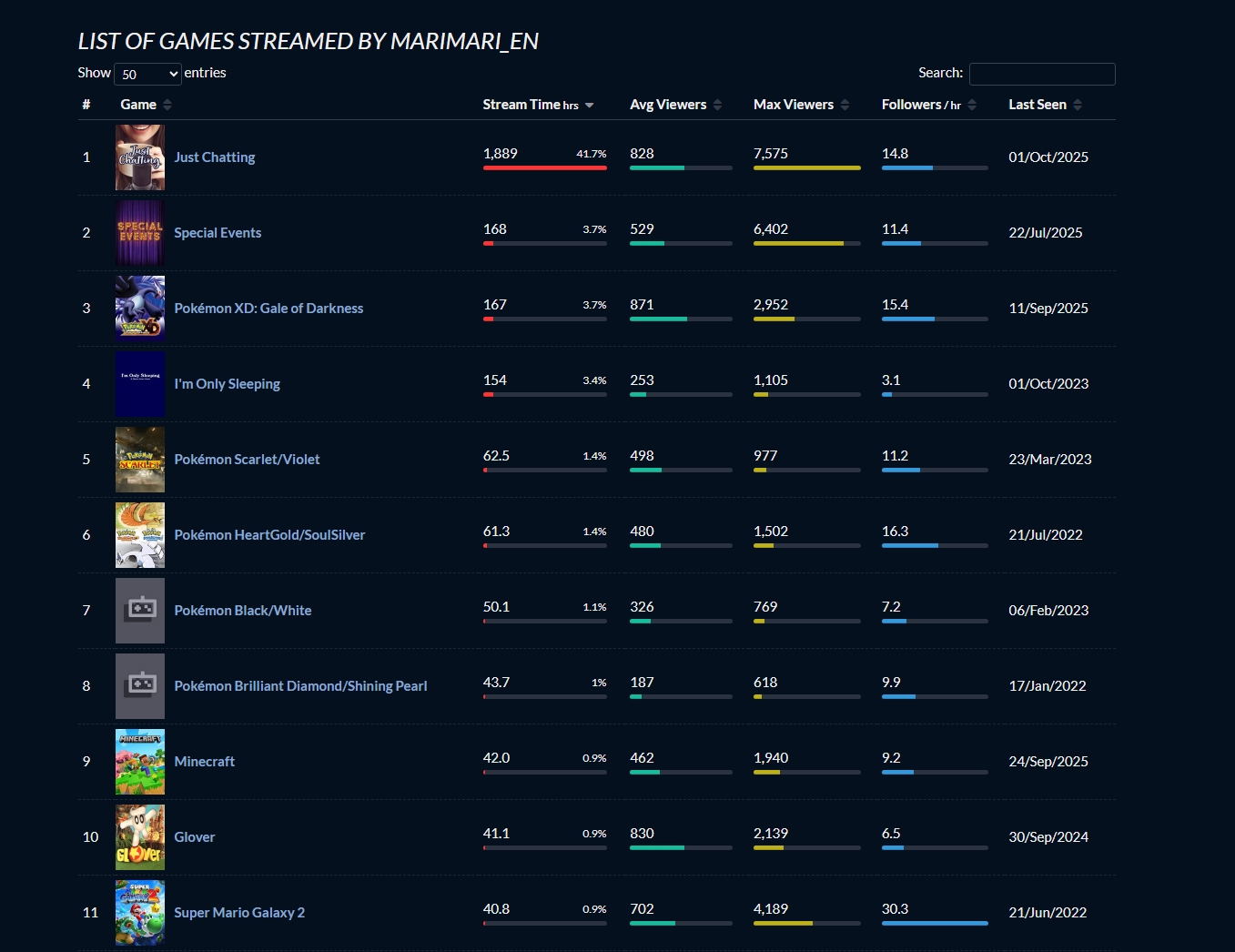This screenshot has height=952, width=1235.
Task: Click the 01/Oct/2025 last seen date
Action: [x=1048, y=157]
